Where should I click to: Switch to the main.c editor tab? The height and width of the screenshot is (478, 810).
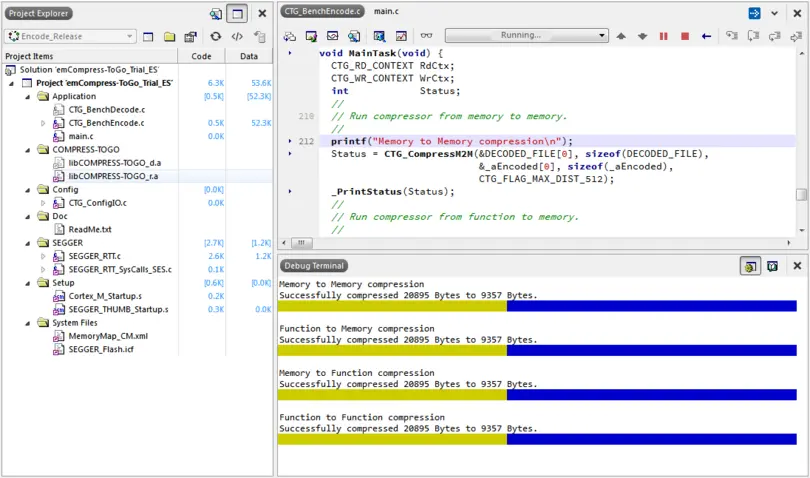click(x=387, y=11)
